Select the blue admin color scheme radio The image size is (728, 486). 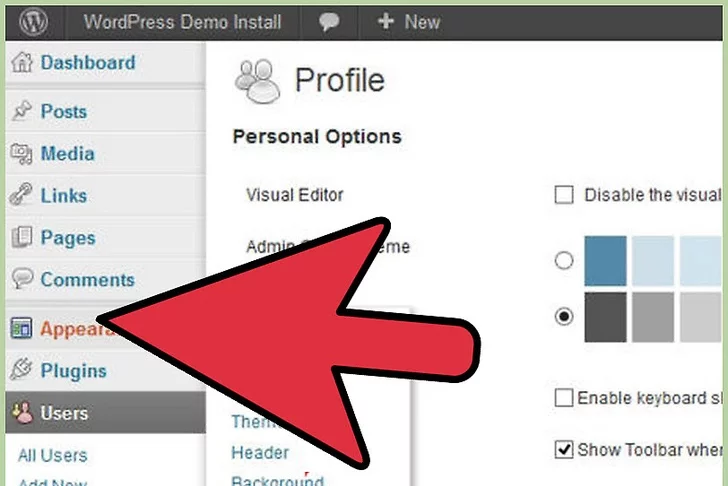(x=564, y=261)
